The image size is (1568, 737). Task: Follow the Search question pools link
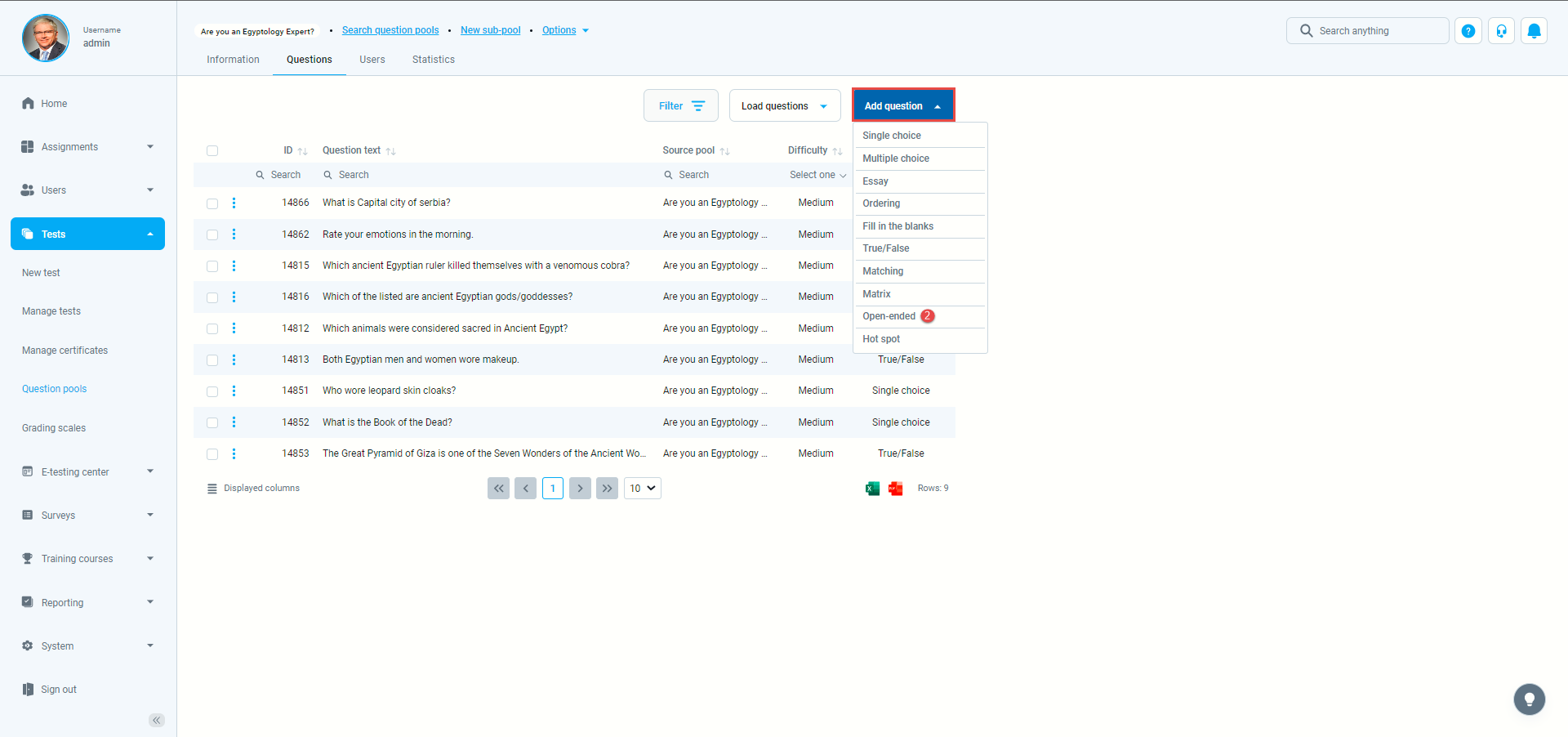pyautogui.click(x=390, y=30)
